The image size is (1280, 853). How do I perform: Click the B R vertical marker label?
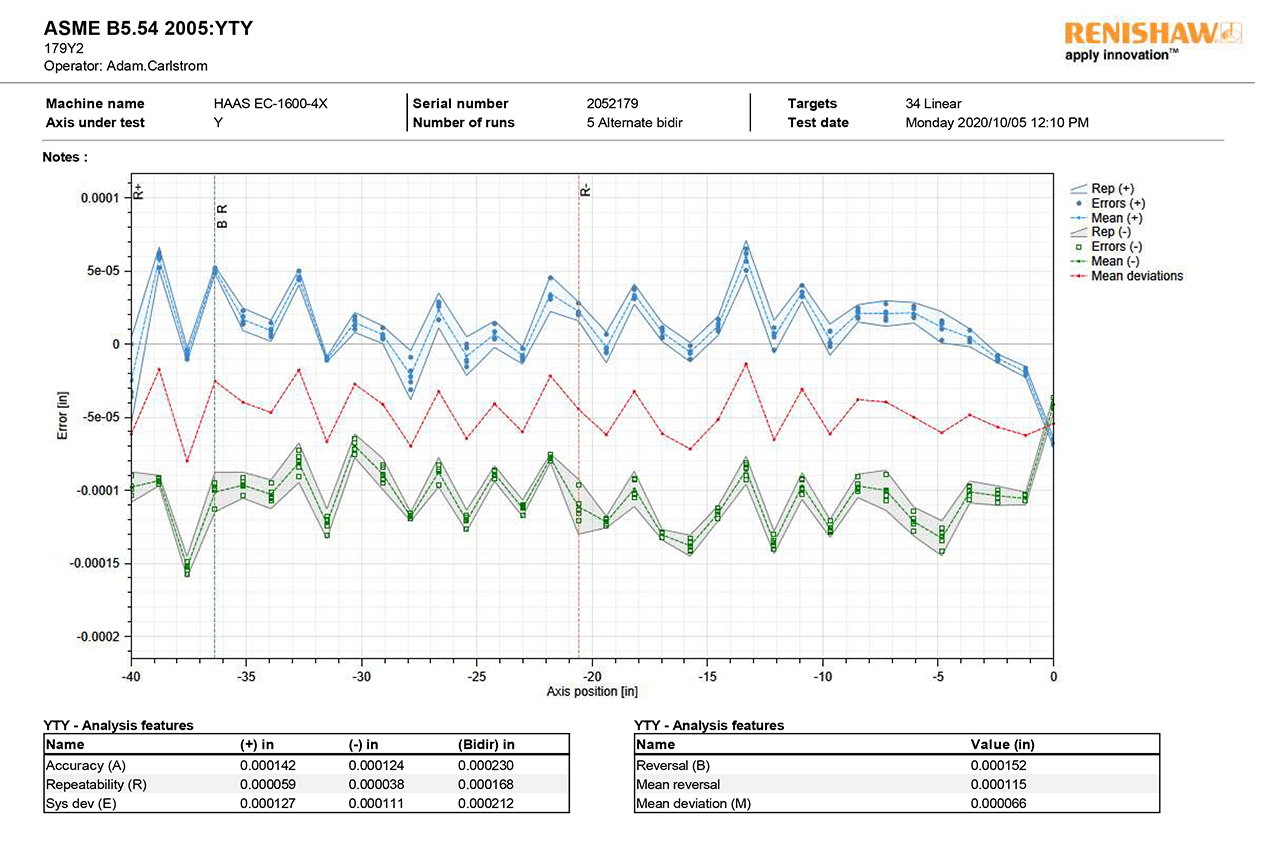tap(223, 216)
